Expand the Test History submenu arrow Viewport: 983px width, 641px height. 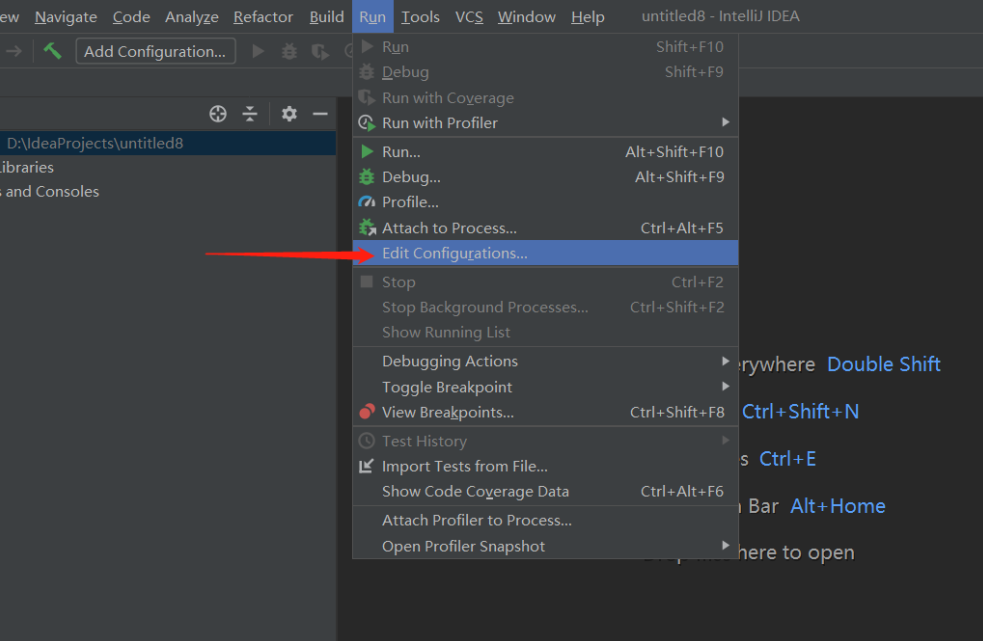pos(725,440)
